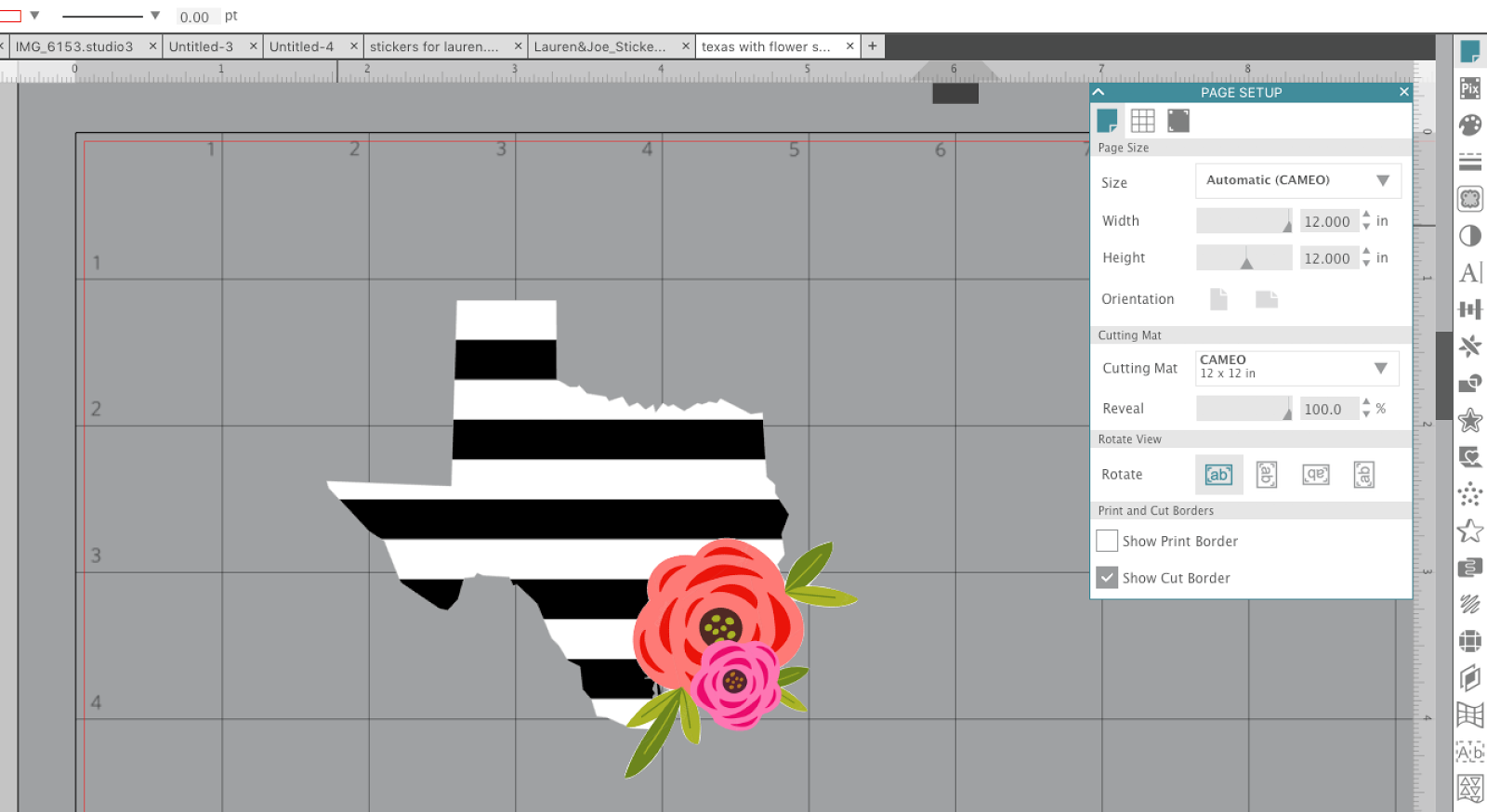
Task: Open the Cutting Mat CAMEO dropdown
Action: (x=1296, y=368)
